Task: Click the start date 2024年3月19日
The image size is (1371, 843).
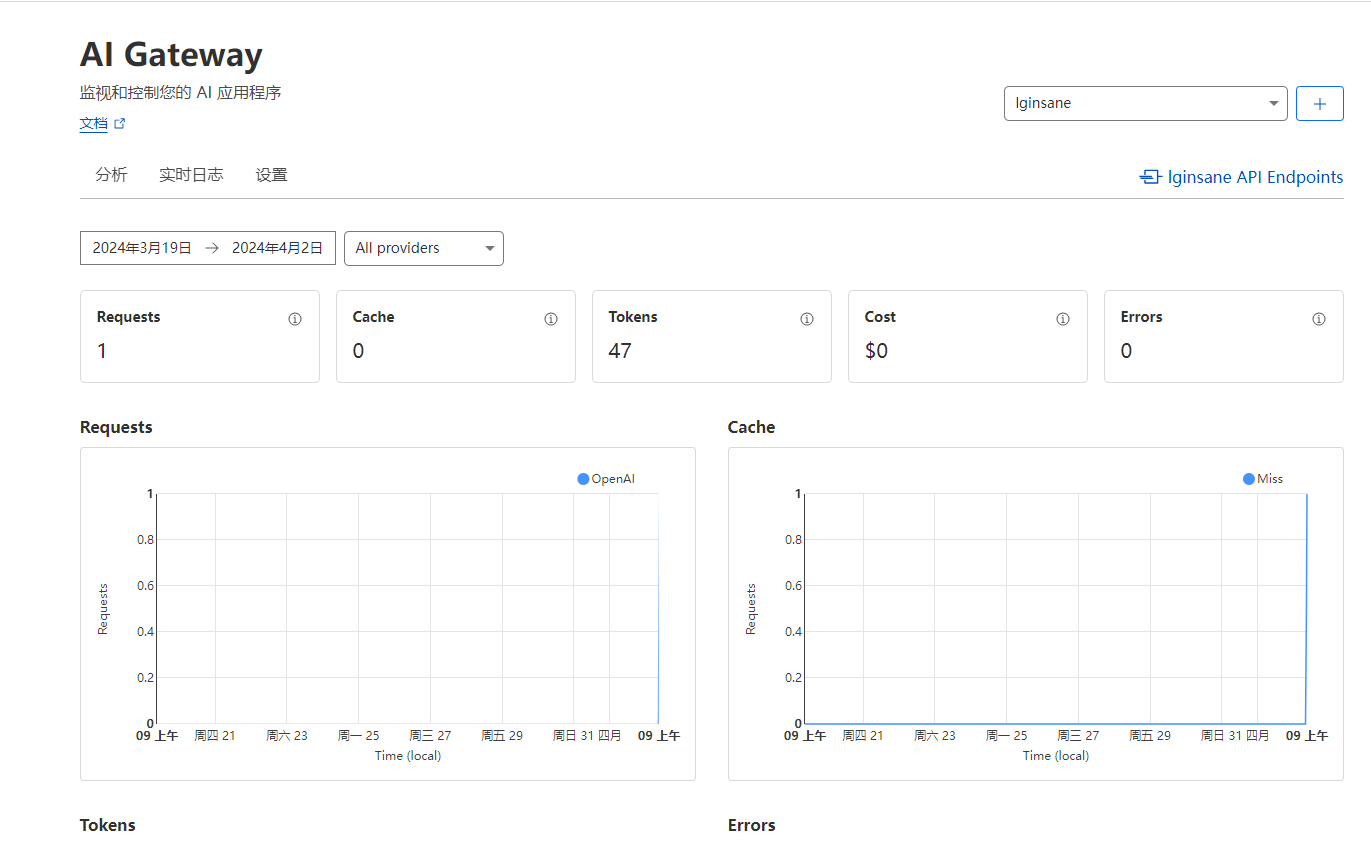Action: click(142, 248)
